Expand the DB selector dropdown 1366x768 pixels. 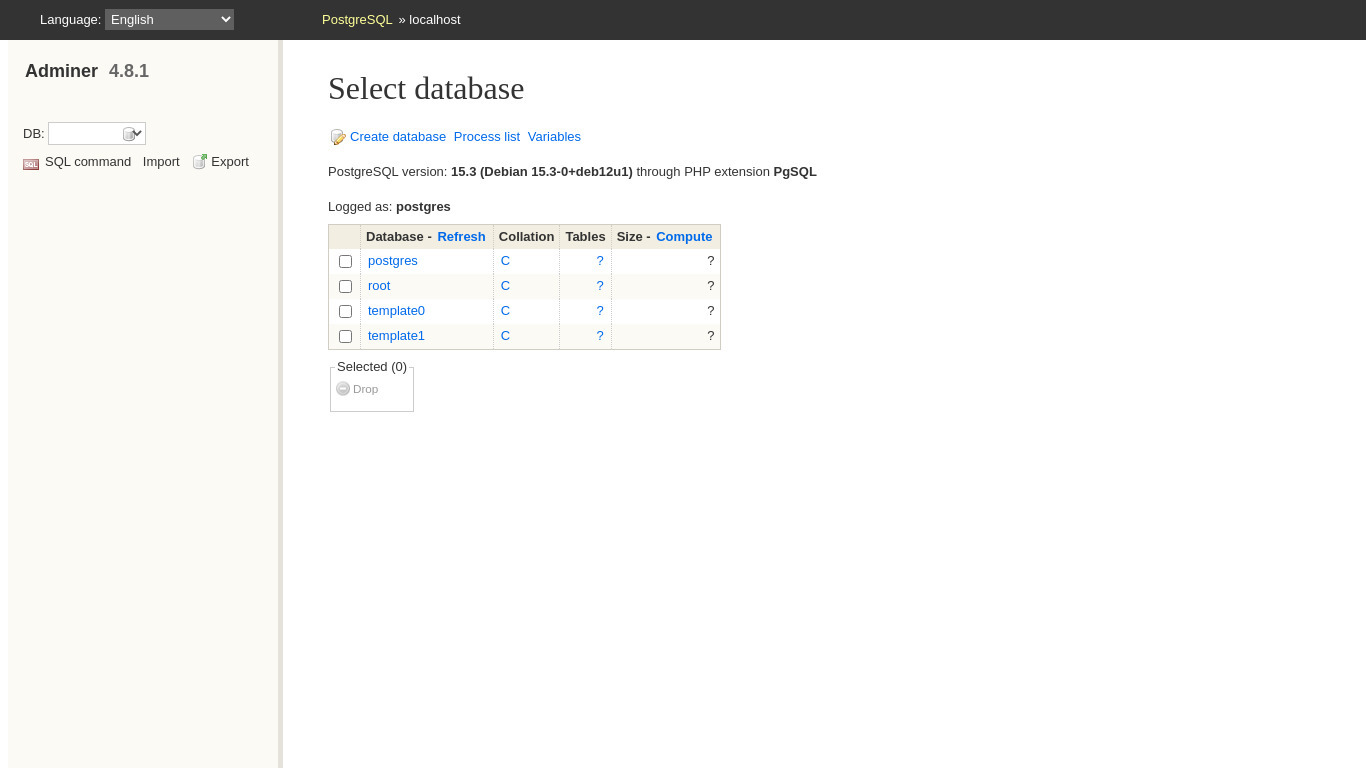(97, 133)
